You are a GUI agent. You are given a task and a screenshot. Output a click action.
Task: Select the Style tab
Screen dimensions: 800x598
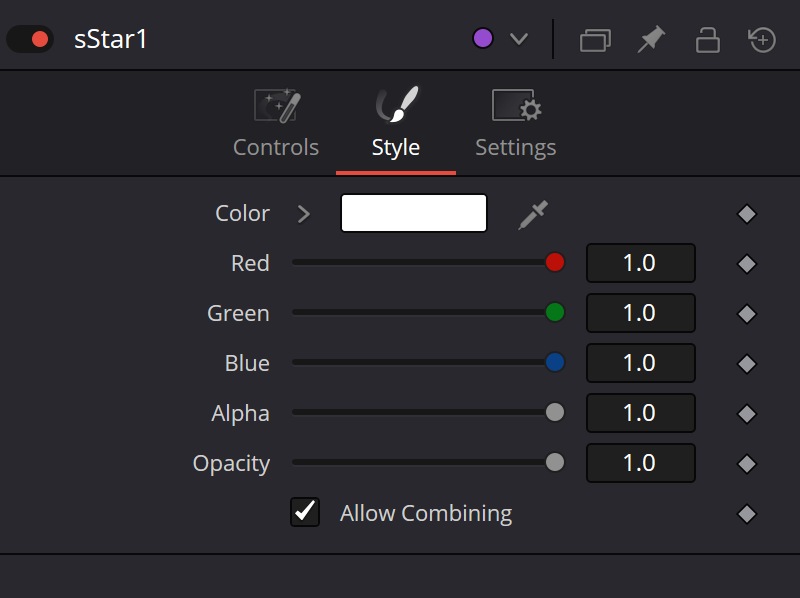[x=396, y=123]
